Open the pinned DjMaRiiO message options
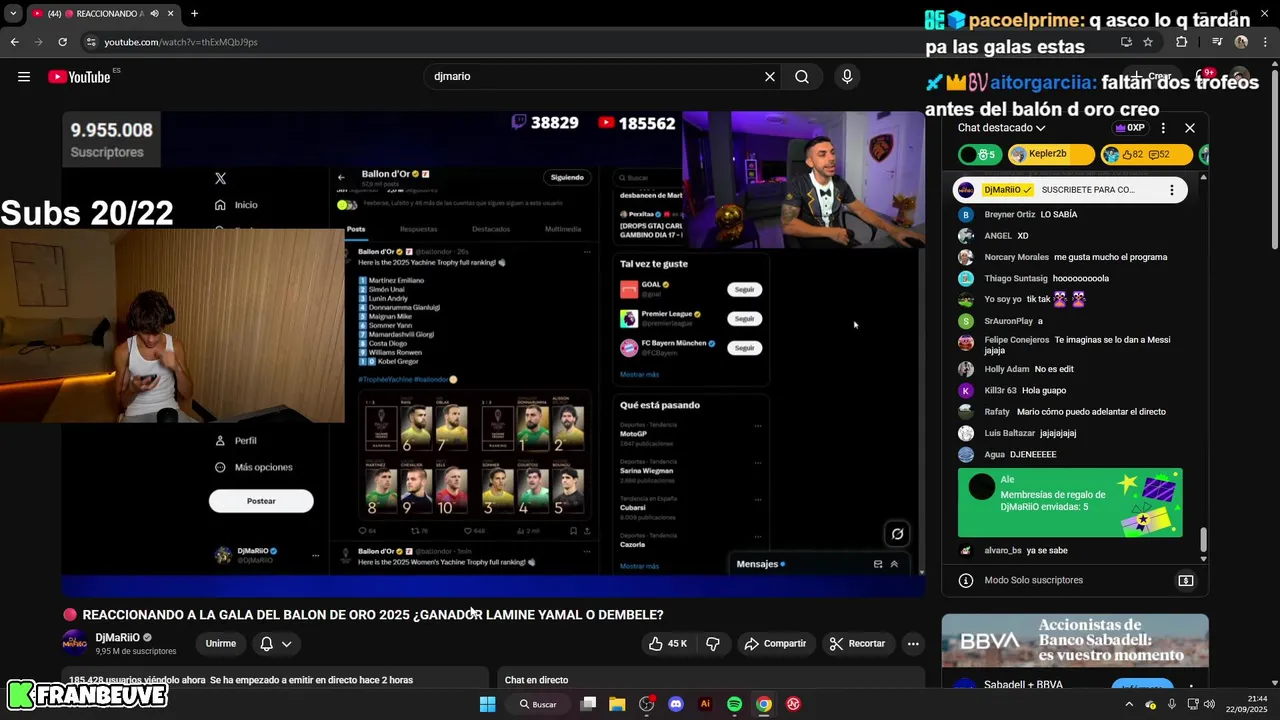The width and height of the screenshot is (1280, 720). pyautogui.click(x=1172, y=190)
